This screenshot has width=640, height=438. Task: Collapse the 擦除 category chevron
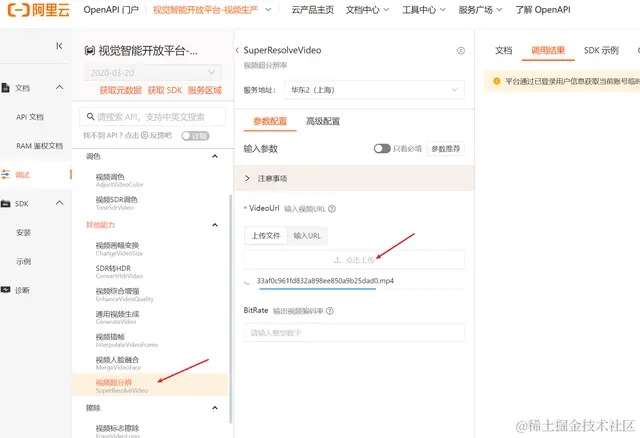click(215, 408)
